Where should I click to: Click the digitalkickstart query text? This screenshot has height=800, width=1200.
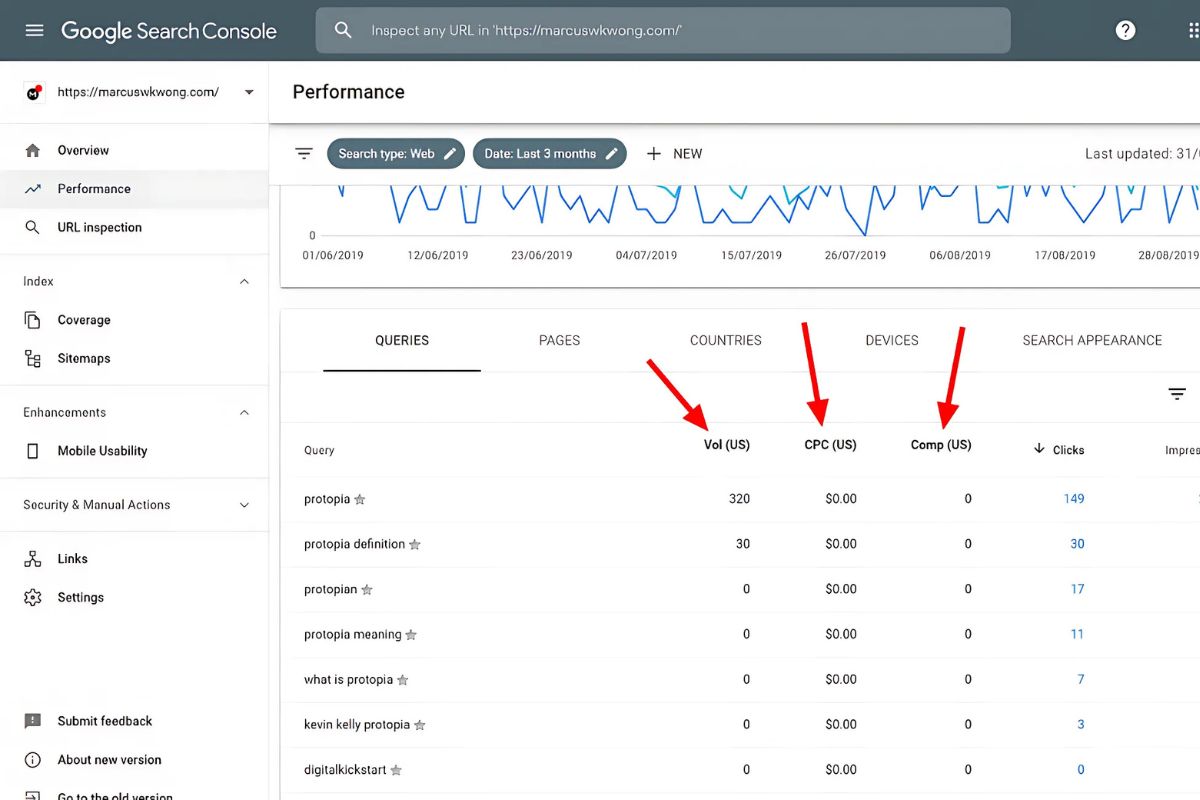tap(345, 770)
